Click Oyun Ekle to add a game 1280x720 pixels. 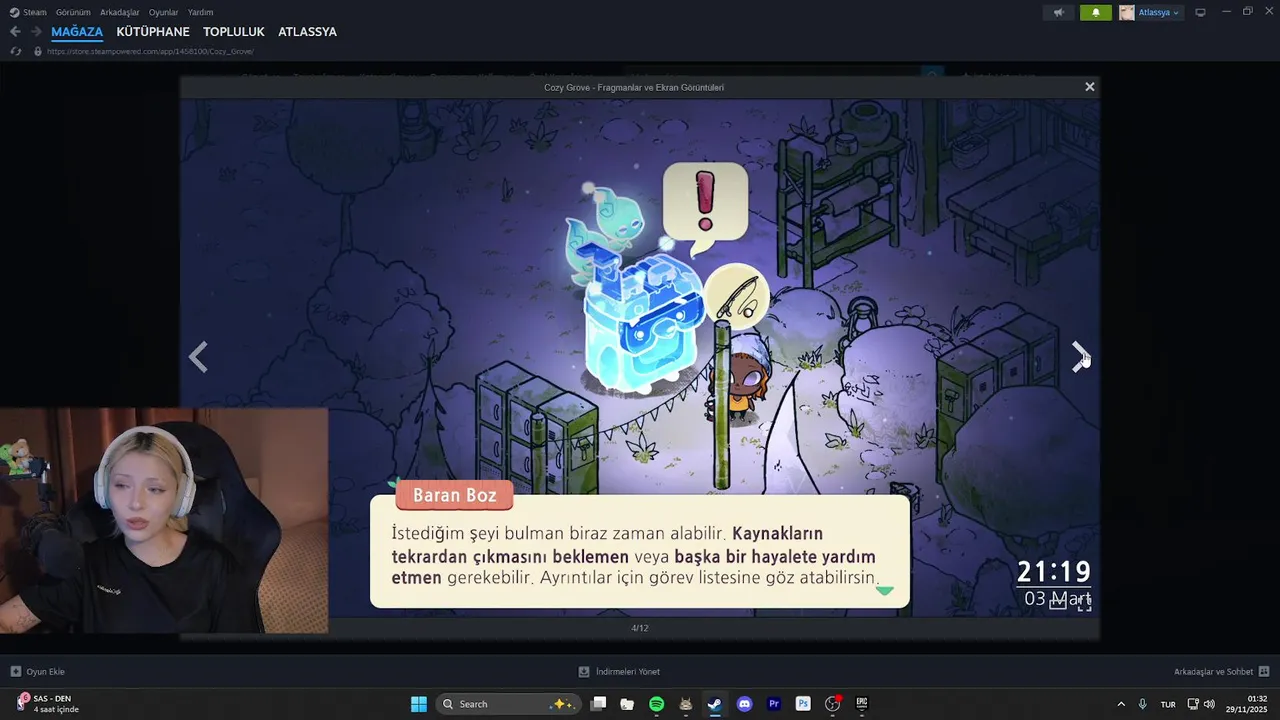coord(38,672)
